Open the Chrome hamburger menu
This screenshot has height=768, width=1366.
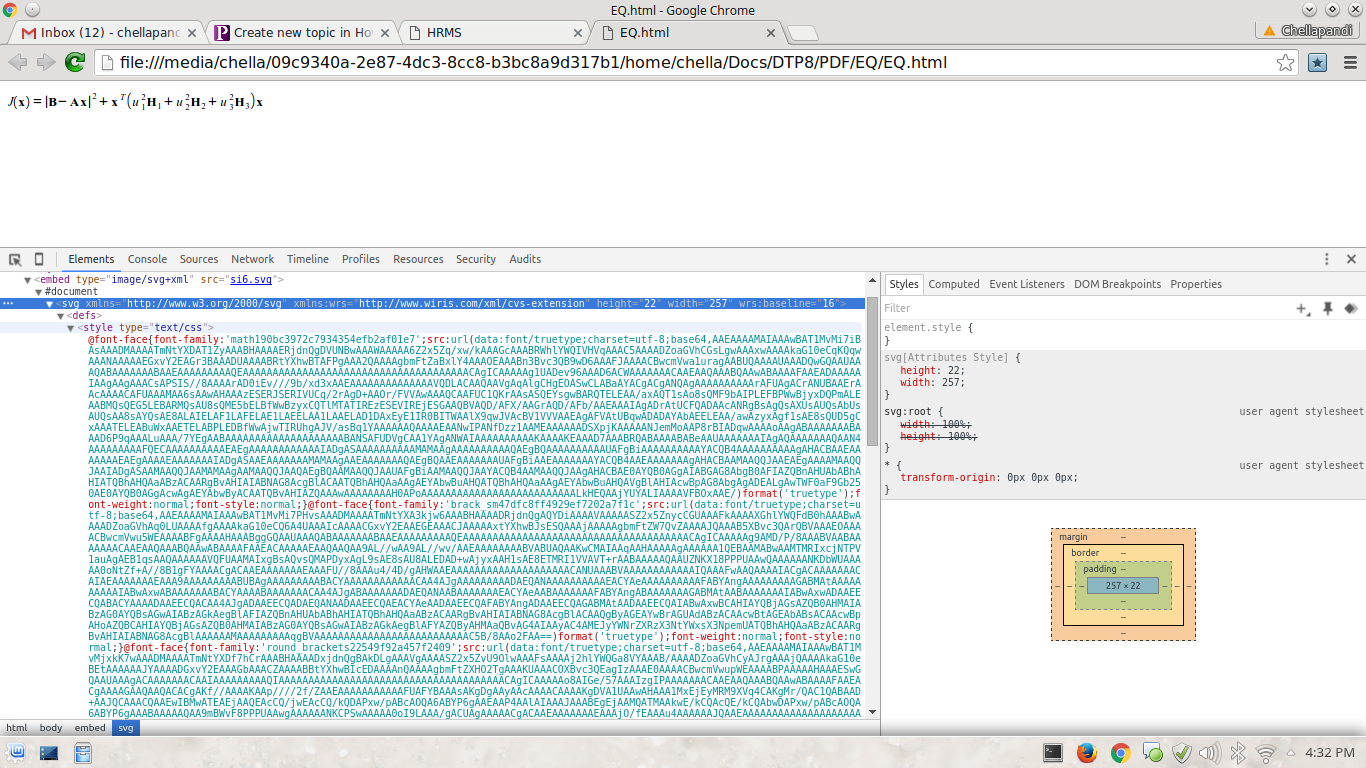point(1350,63)
